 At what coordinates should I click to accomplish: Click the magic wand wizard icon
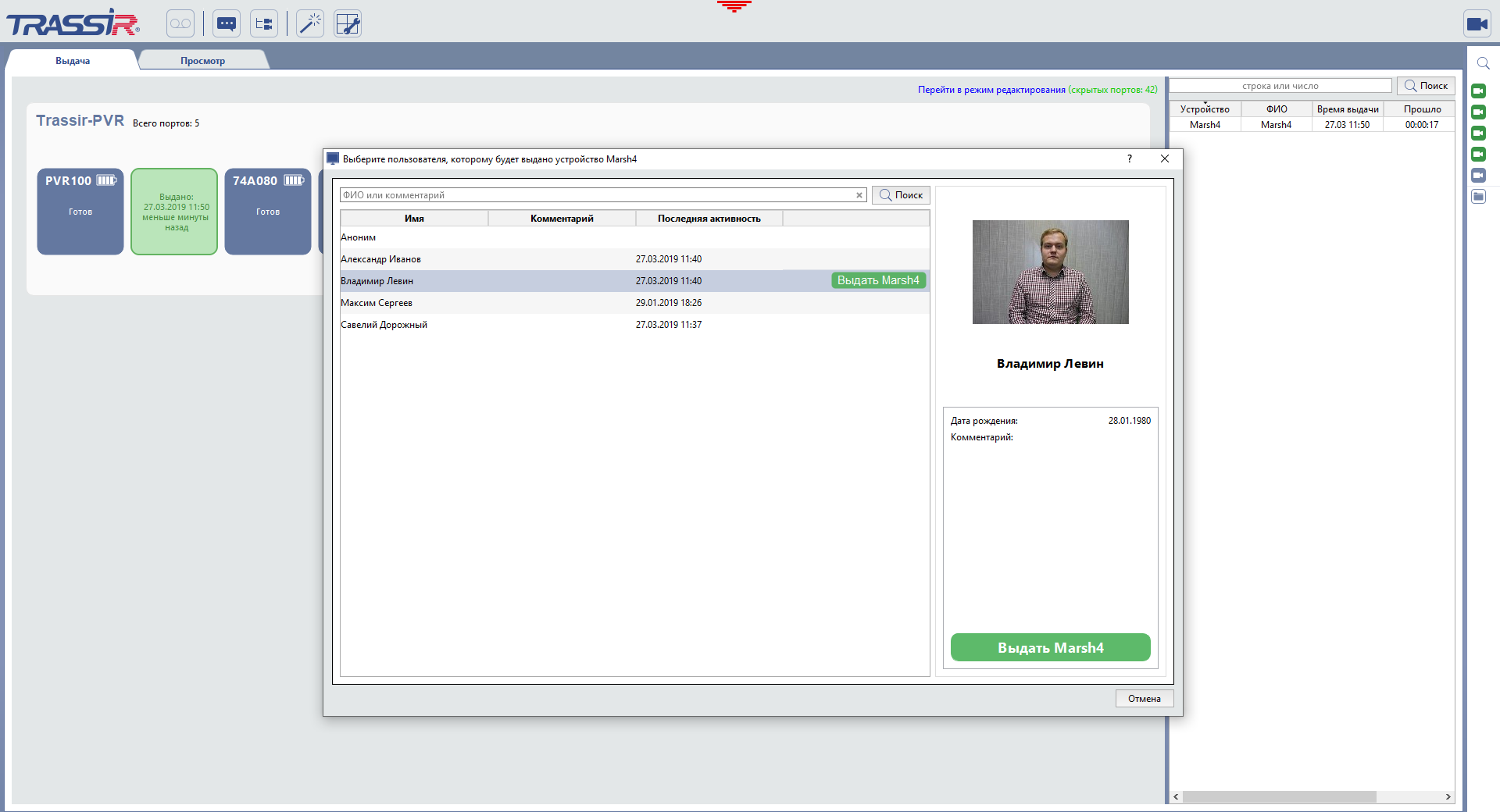coord(310,23)
